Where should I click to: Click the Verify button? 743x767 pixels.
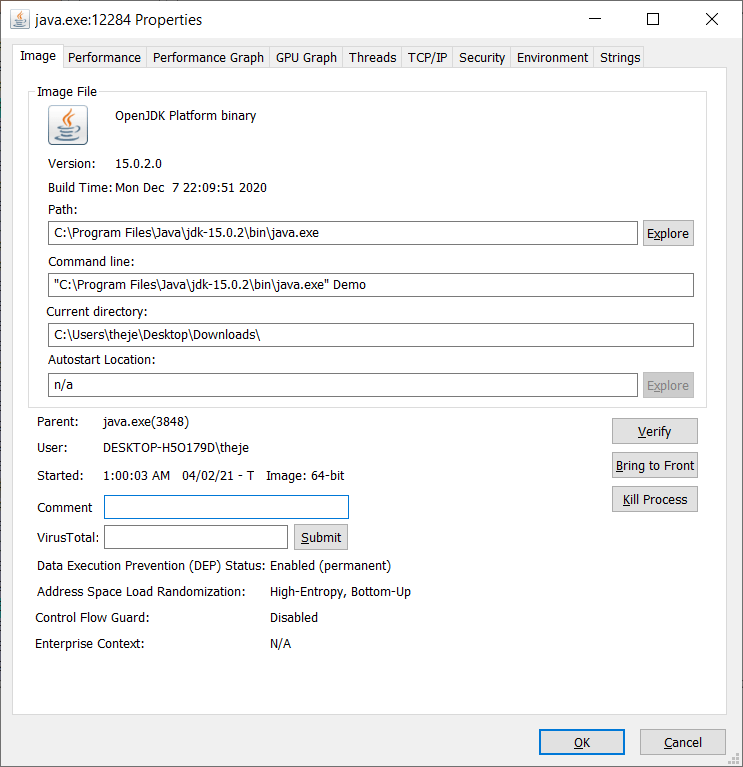(x=654, y=431)
